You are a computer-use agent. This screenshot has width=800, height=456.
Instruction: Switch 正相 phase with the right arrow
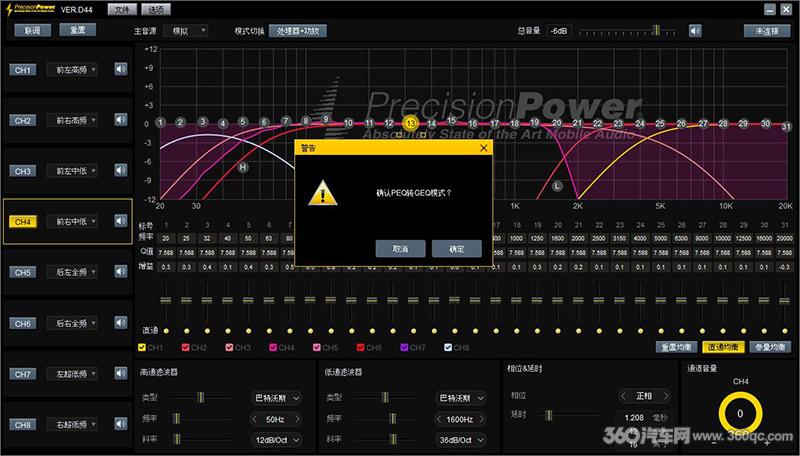coord(666,396)
